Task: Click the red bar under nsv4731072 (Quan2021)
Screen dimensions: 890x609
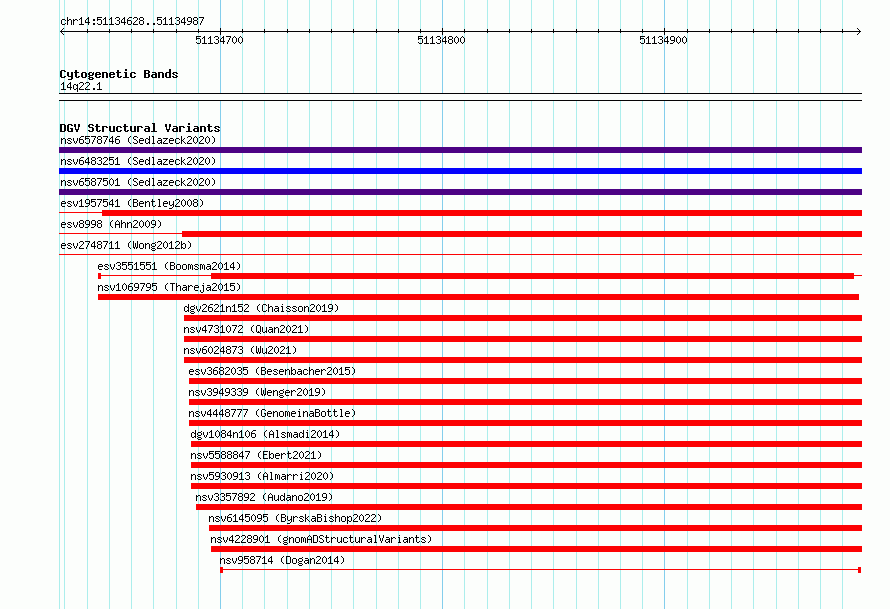Action: 523,339
